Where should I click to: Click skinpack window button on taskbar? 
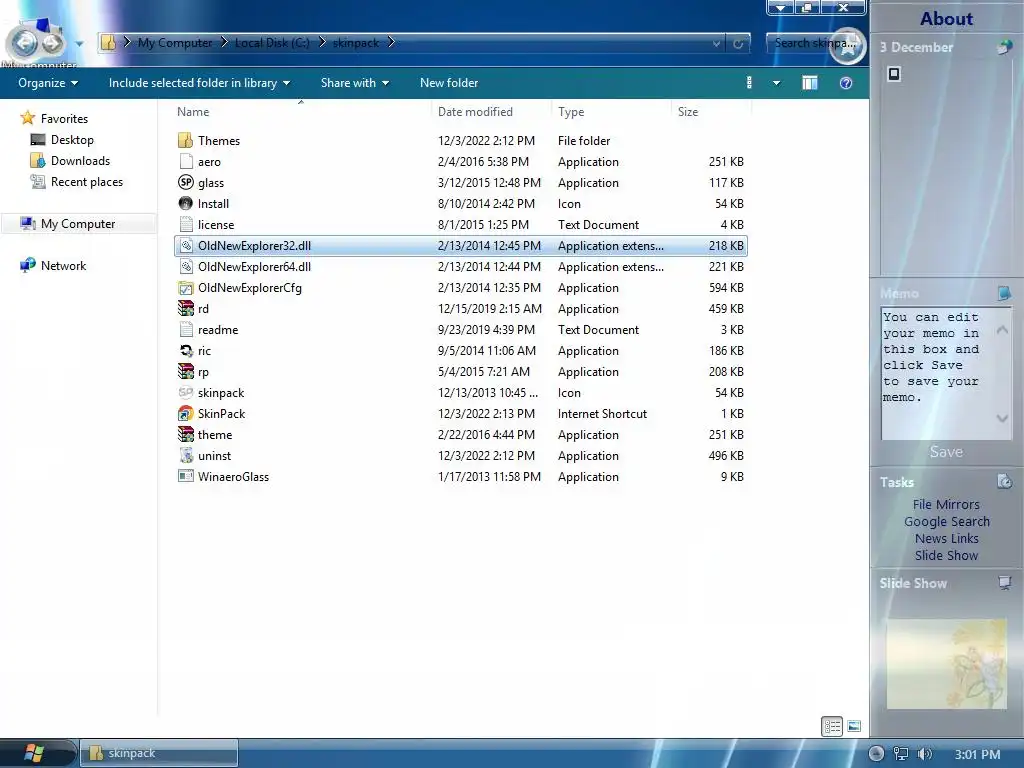(159, 753)
